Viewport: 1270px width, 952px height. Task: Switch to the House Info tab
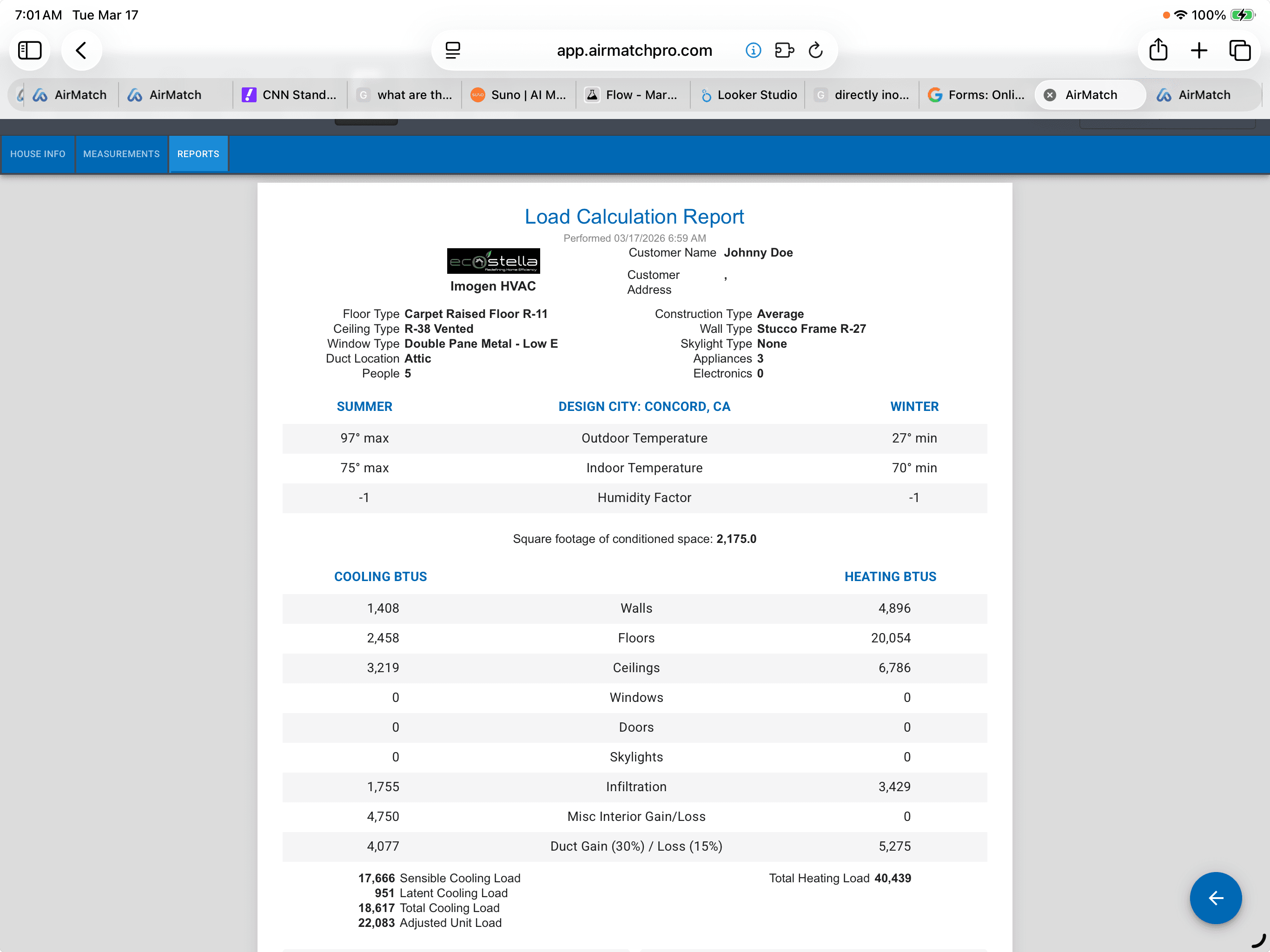38,154
